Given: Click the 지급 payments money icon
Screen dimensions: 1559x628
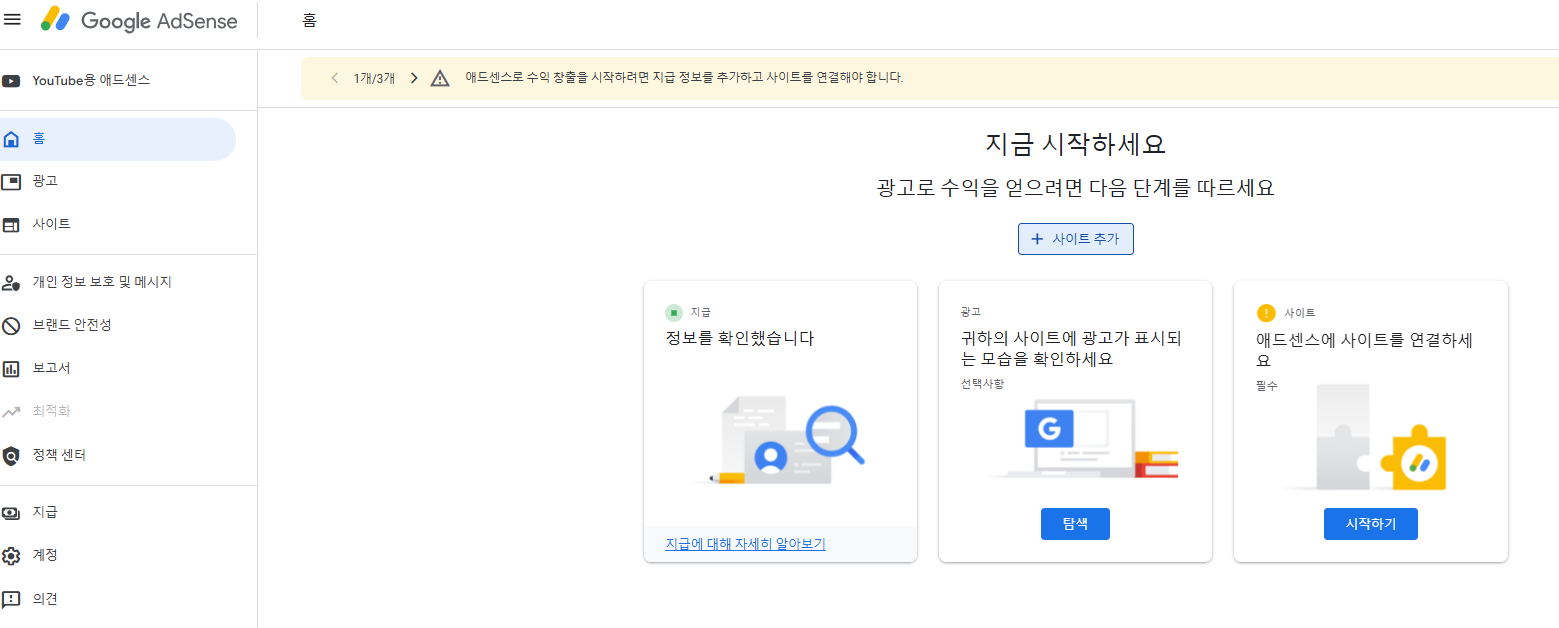Looking at the screenshot, I should 11,512.
